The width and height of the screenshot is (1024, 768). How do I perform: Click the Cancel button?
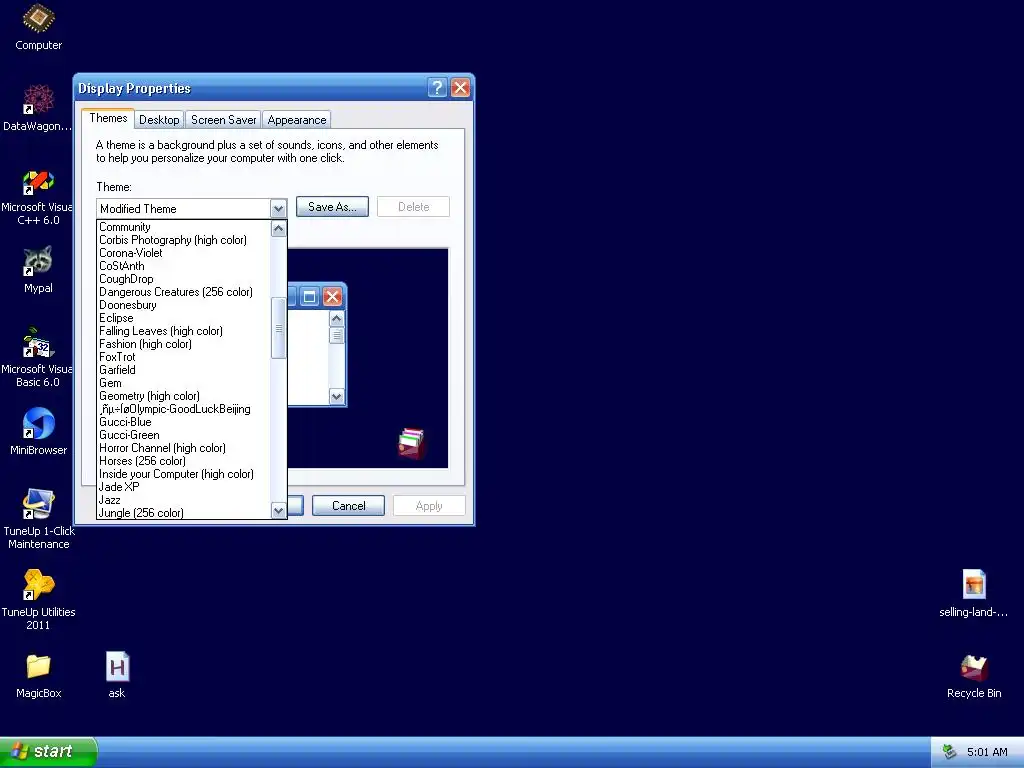[x=348, y=505]
